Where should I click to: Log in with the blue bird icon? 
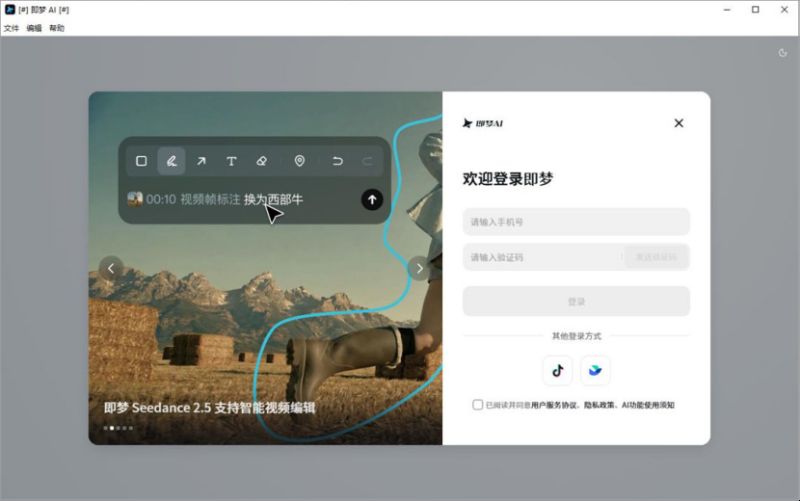tap(595, 370)
